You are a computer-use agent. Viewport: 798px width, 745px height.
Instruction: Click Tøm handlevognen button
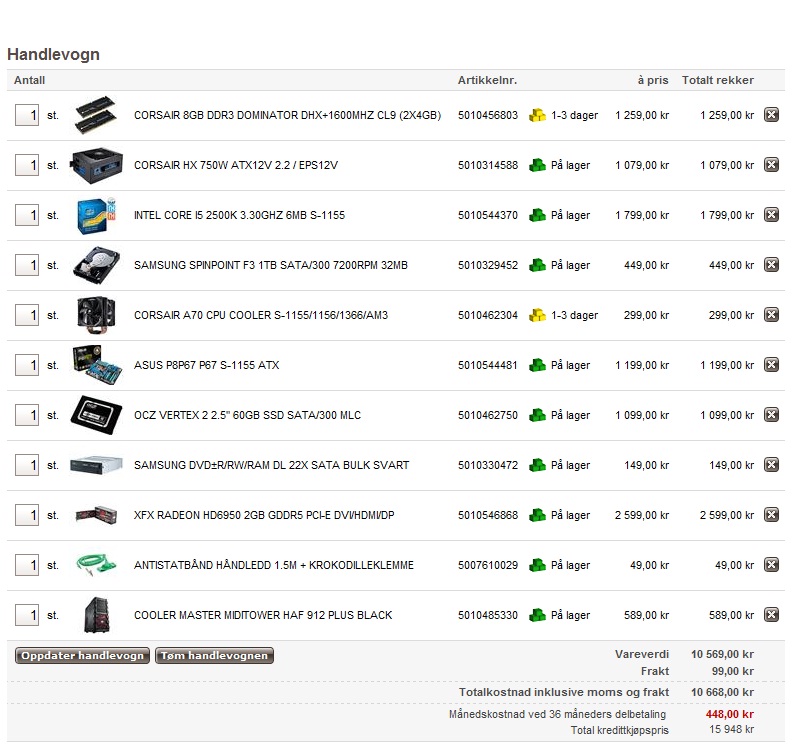click(x=214, y=655)
